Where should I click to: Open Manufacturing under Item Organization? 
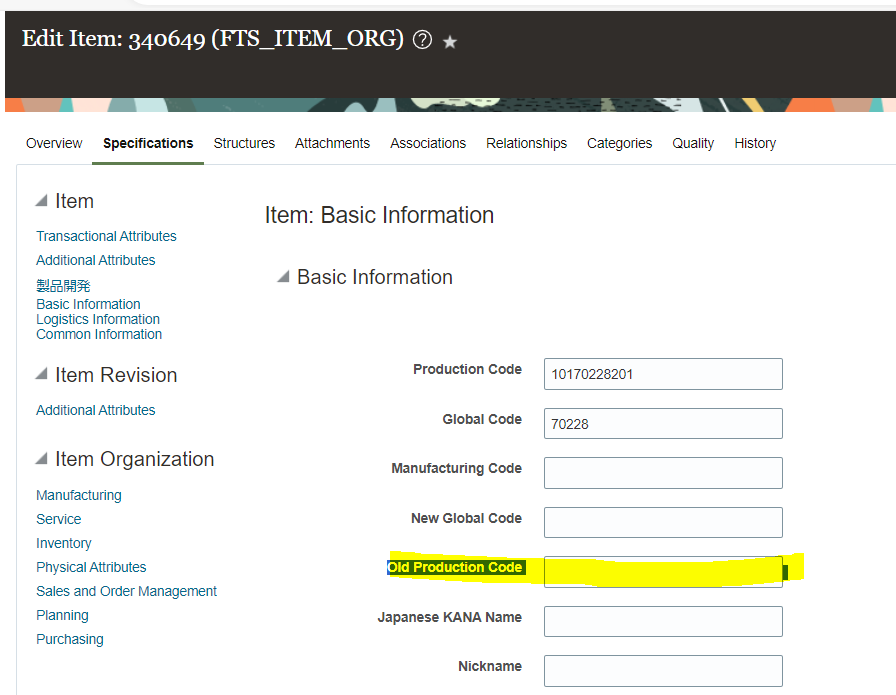(x=78, y=494)
